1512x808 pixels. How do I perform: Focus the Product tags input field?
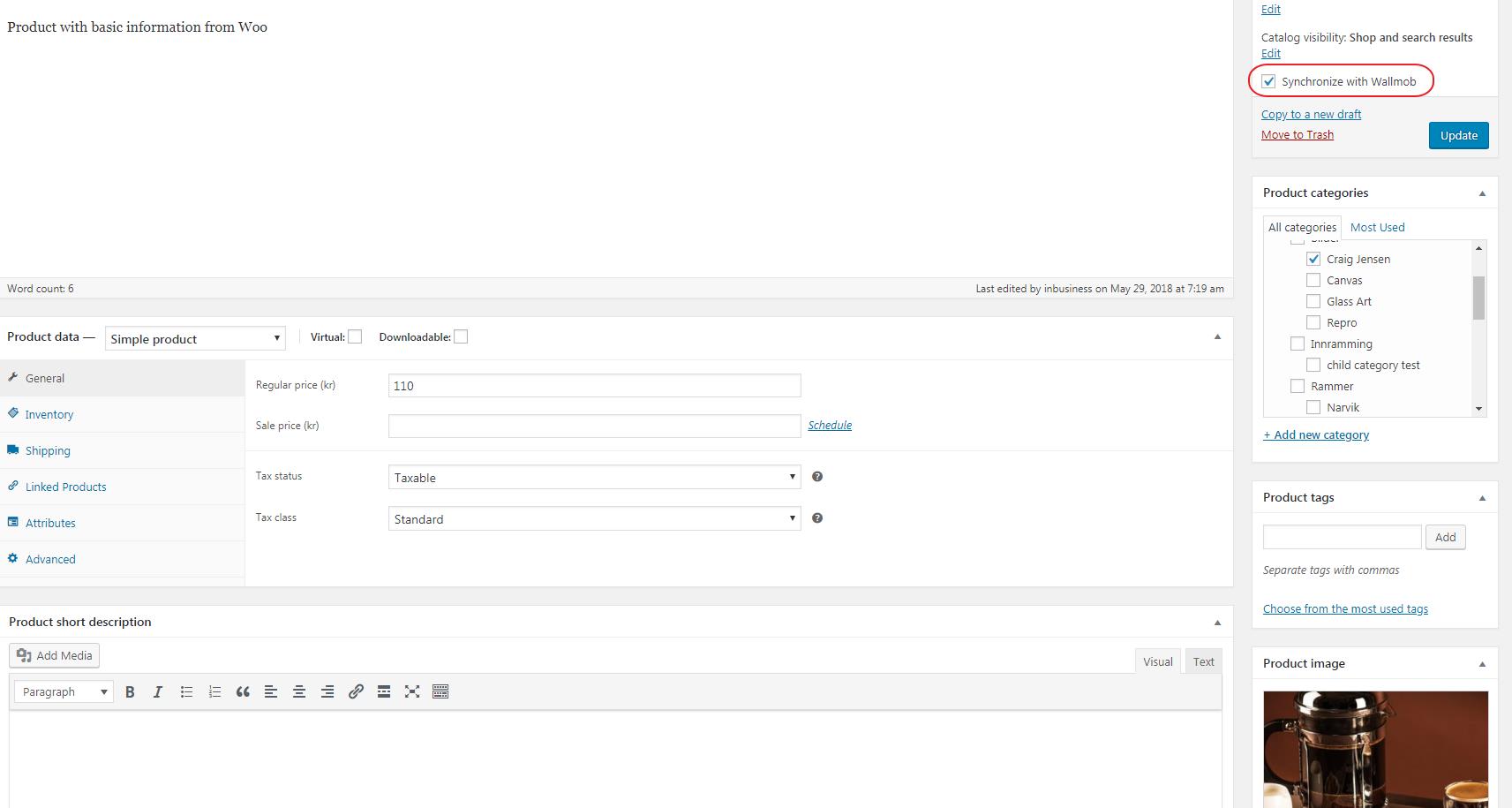1342,537
